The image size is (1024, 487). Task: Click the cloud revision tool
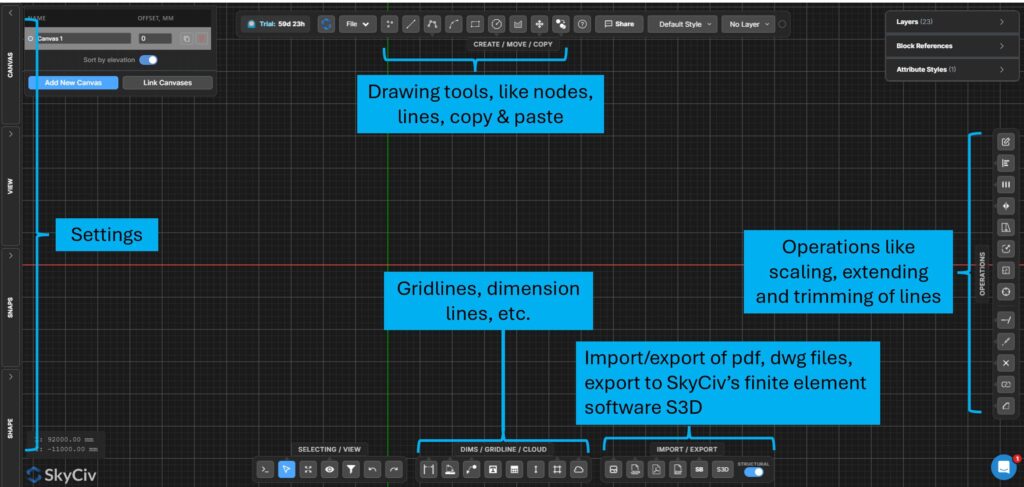(579, 469)
